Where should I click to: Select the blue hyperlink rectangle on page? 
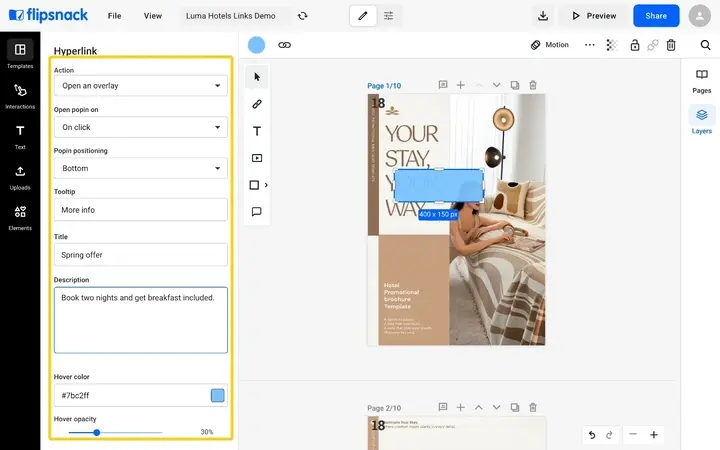click(439, 186)
